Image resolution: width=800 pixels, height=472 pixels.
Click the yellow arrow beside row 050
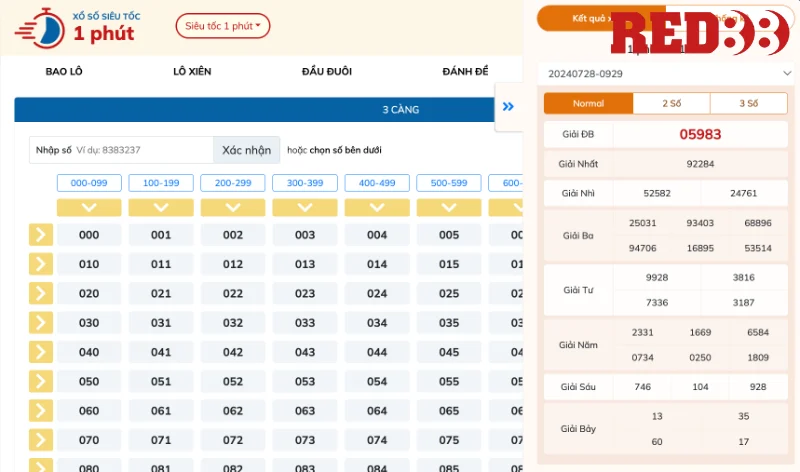(41, 381)
